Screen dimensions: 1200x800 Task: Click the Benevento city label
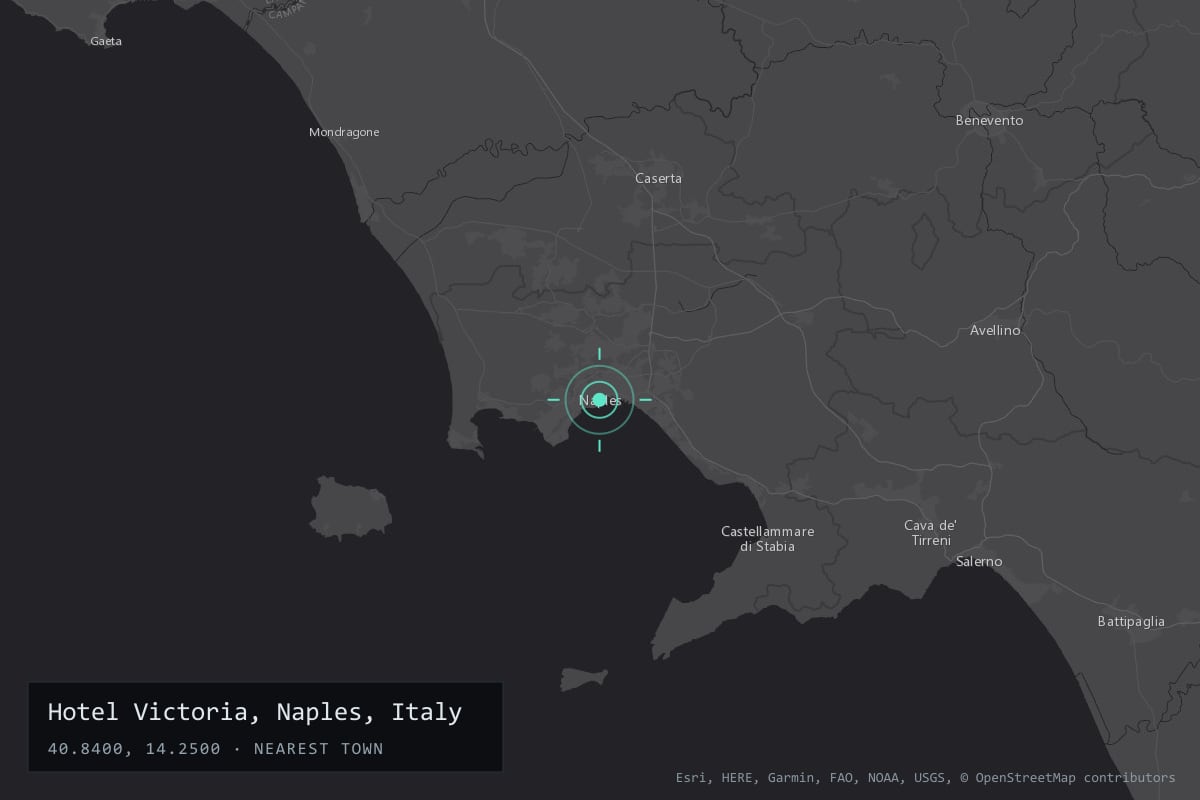point(989,120)
